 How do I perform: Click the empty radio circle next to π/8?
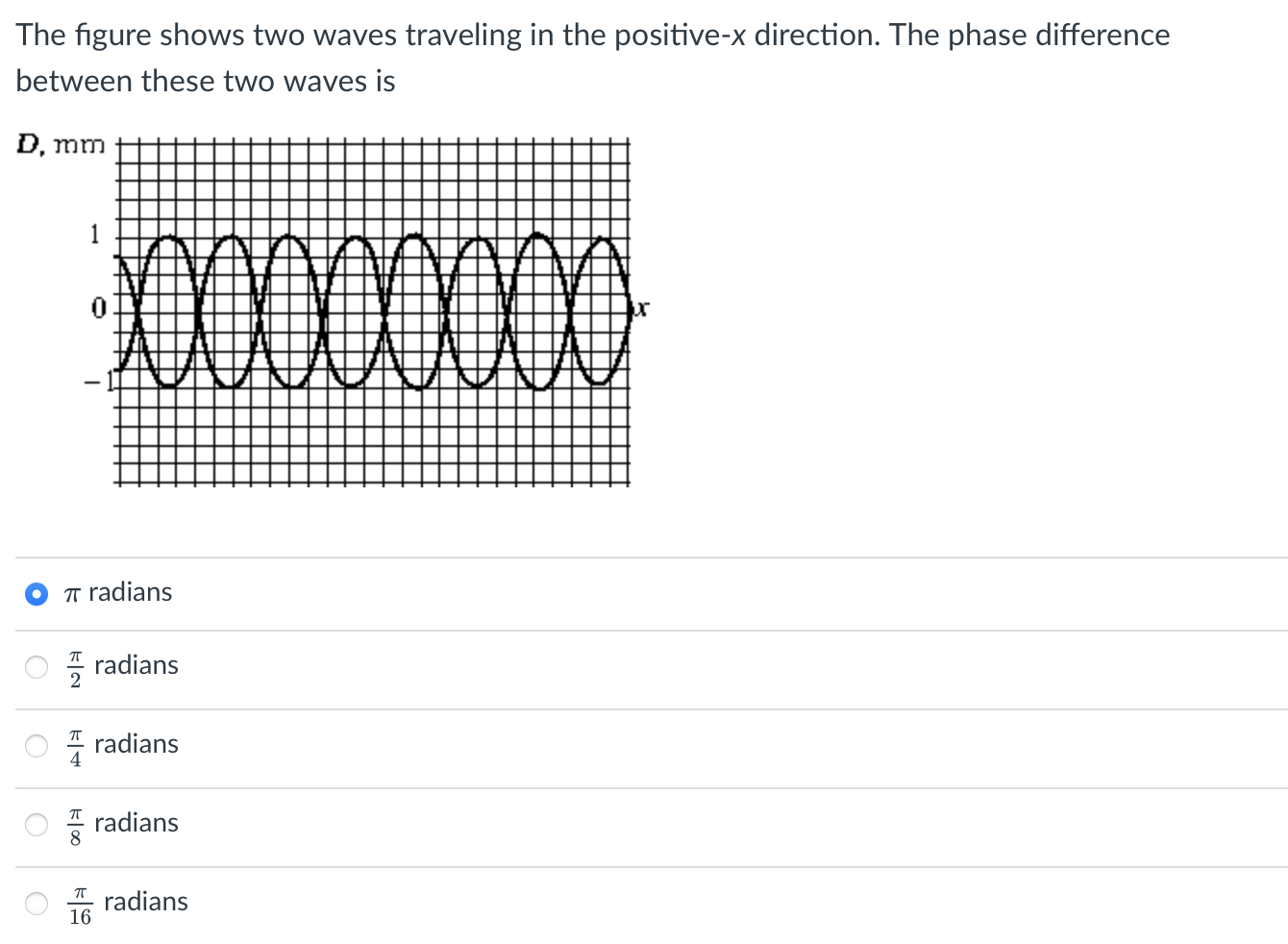coord(37,824)
